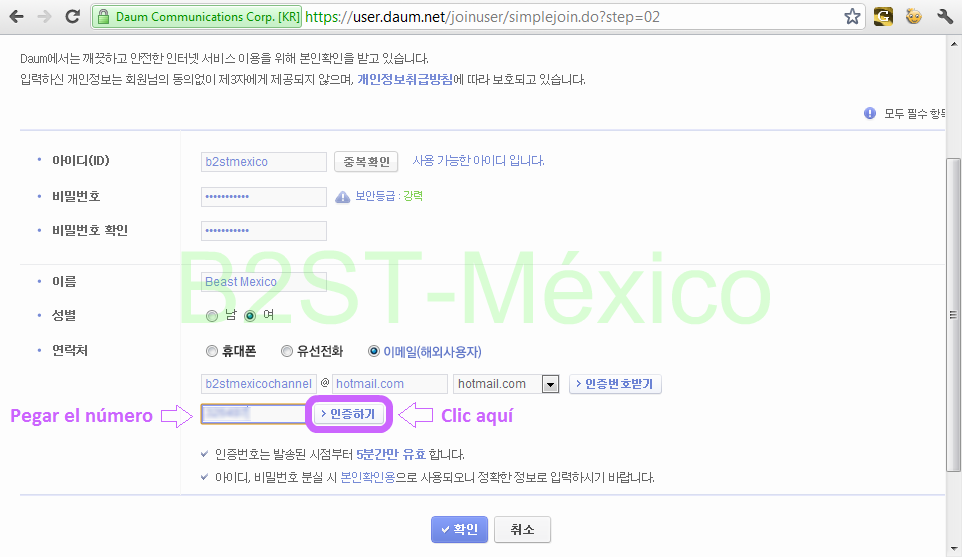
Task: Click the 본인확인용 highlighted text
Action: click(367, 477)
